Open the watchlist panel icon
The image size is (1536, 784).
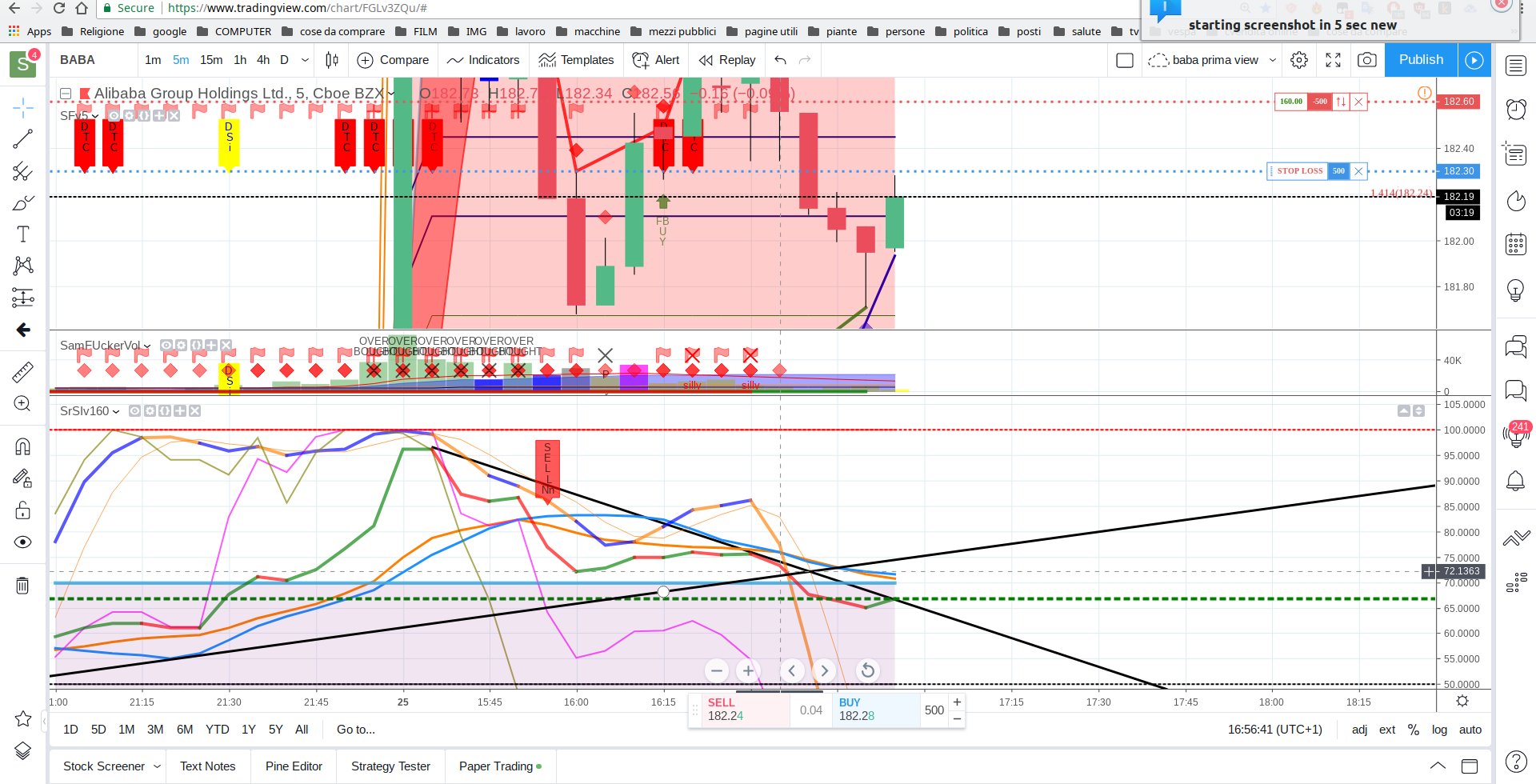pos(1516,66)
